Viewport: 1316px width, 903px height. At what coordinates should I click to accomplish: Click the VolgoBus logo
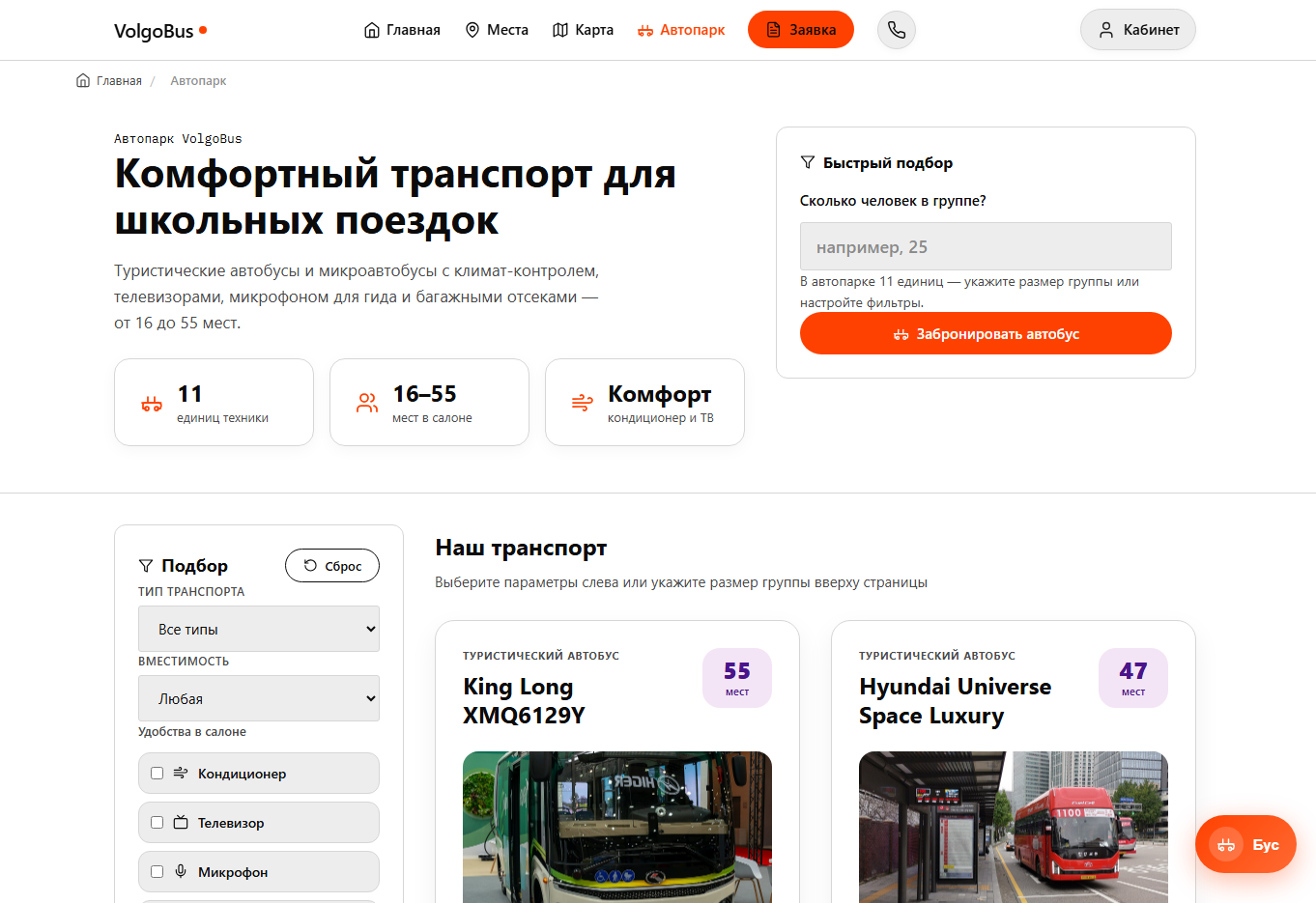160,31
